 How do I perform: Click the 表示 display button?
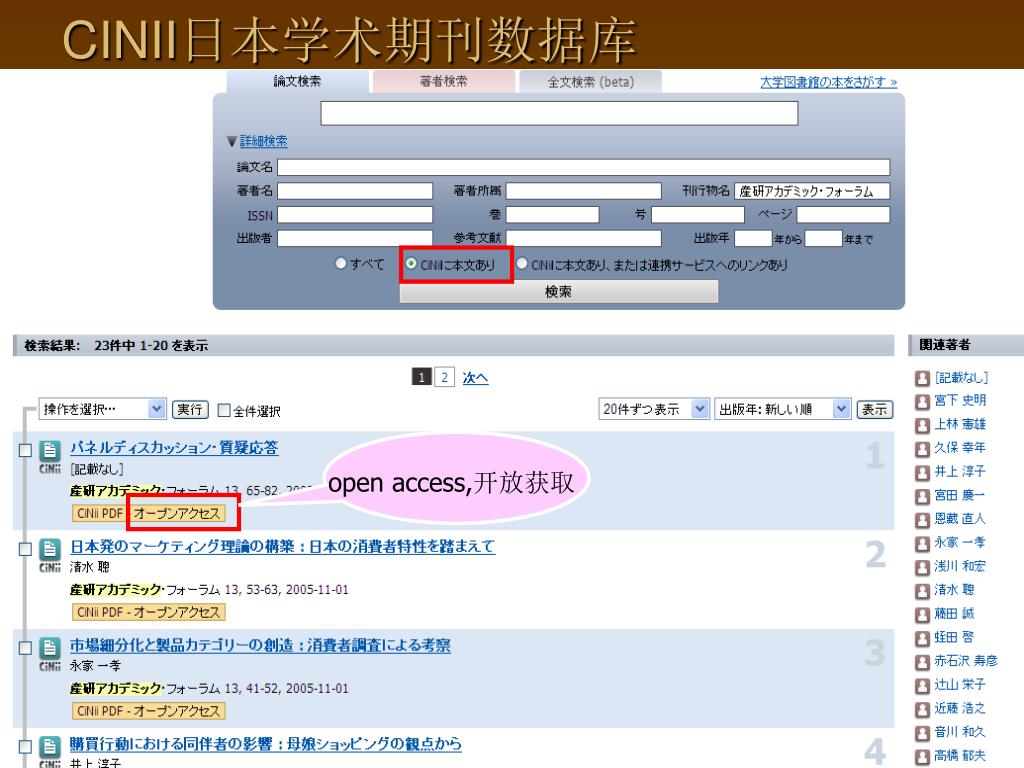pyautogui.click(x=874, y=409)
